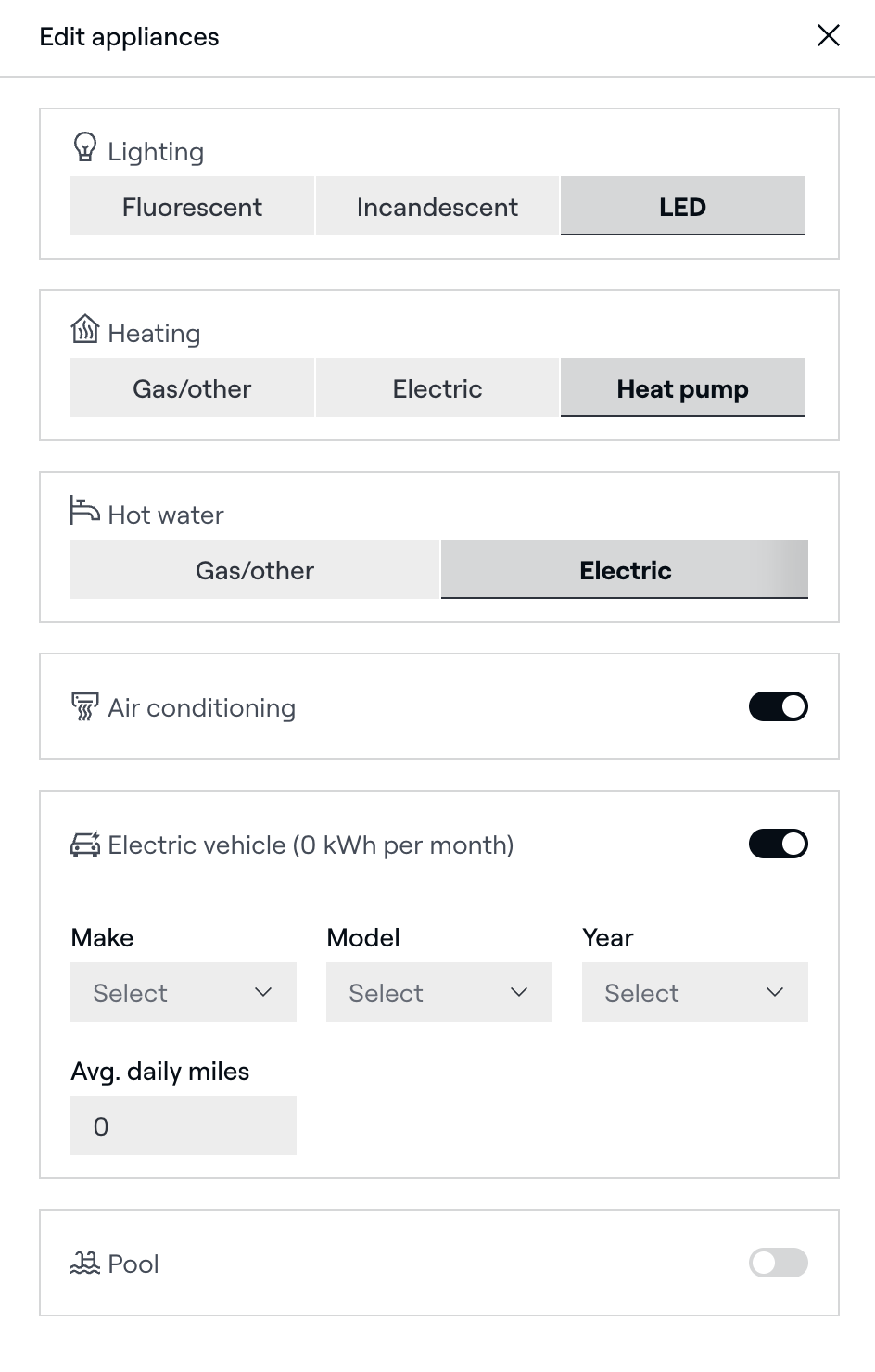This screenshot has width=875, height=1372.
Task: Turn off the Air conditioning toggle
Action: point(778,707)
